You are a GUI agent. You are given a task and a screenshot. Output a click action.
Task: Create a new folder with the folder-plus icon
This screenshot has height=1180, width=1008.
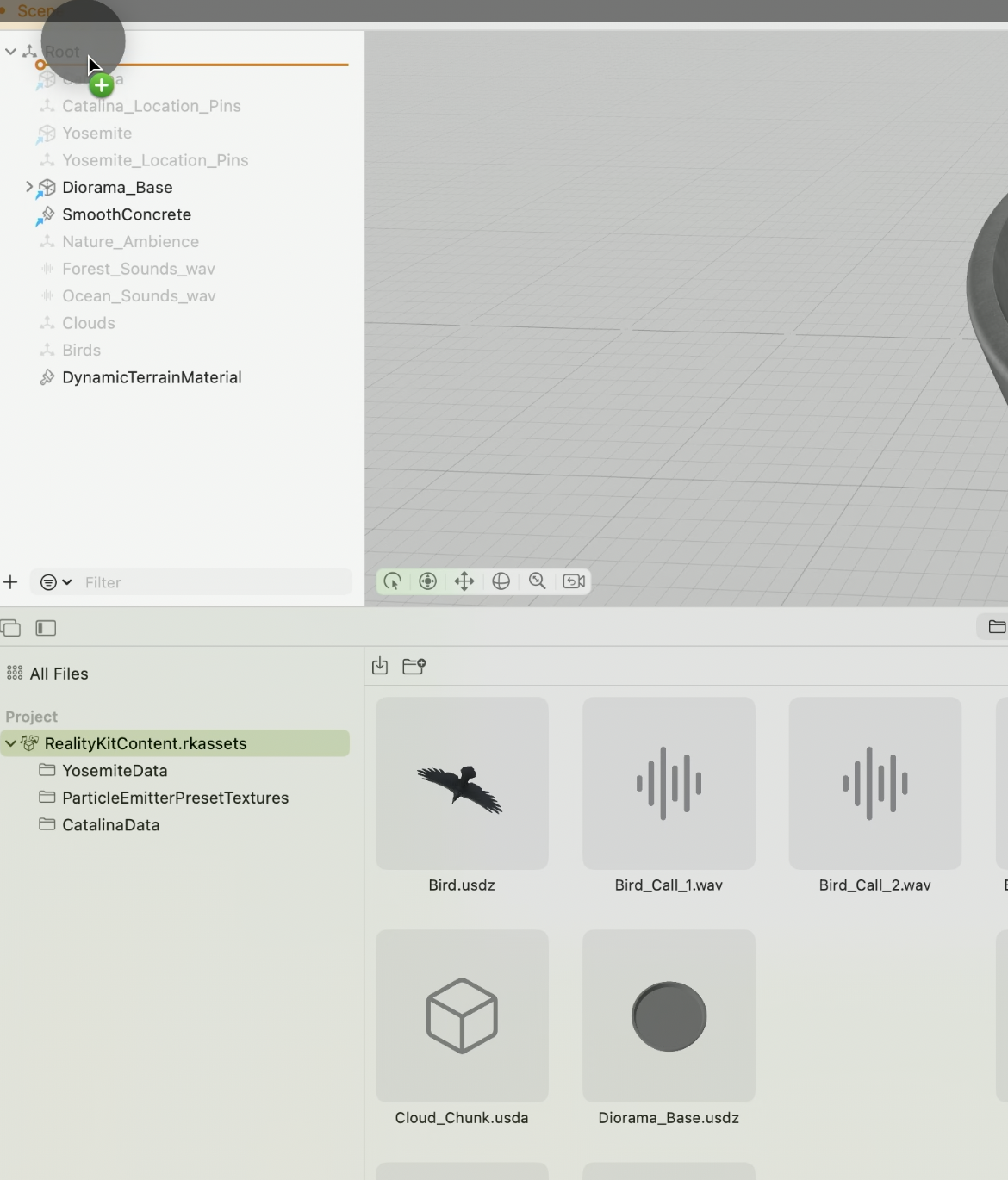coord(414,666)
